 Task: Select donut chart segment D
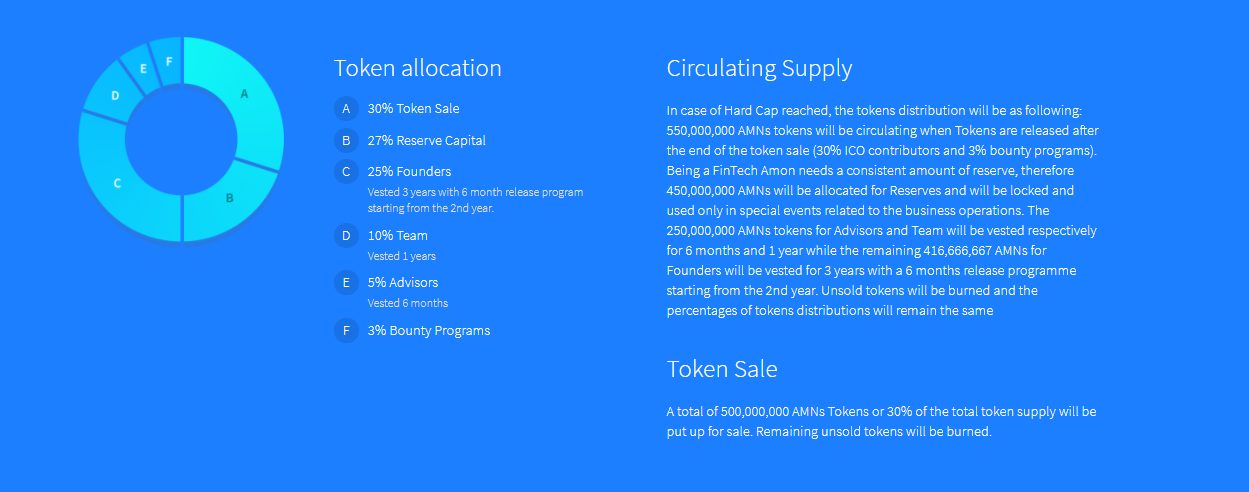pos(115,96)
